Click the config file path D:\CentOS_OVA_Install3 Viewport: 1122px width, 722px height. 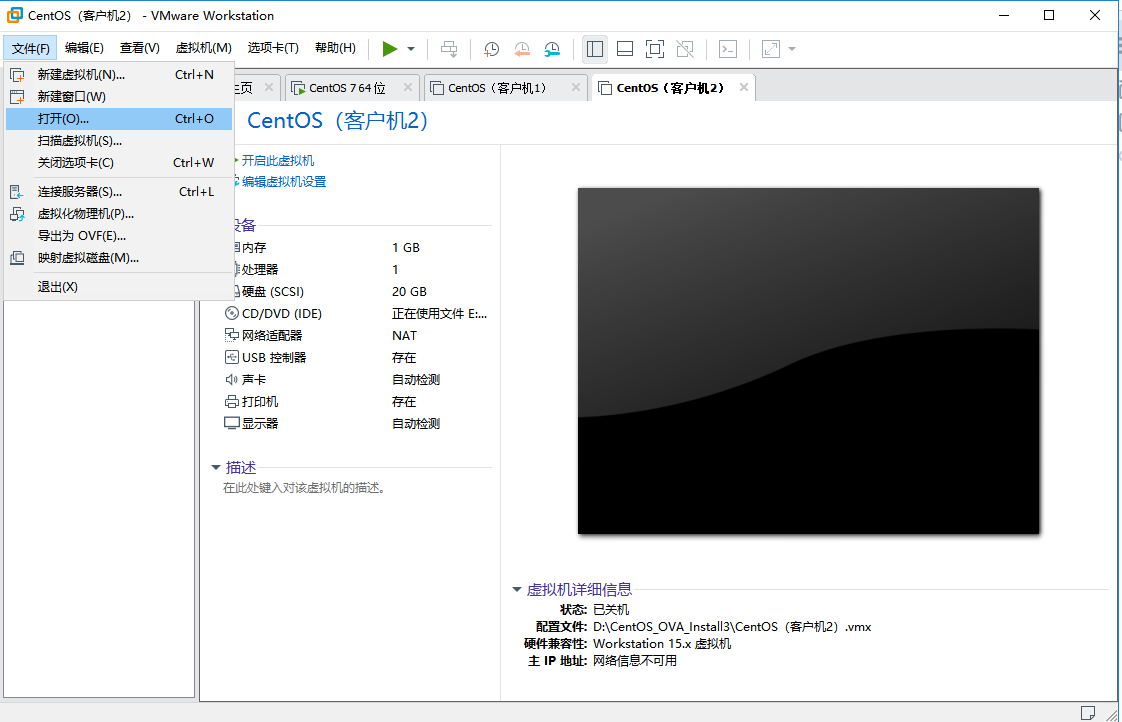pos(732,627)
